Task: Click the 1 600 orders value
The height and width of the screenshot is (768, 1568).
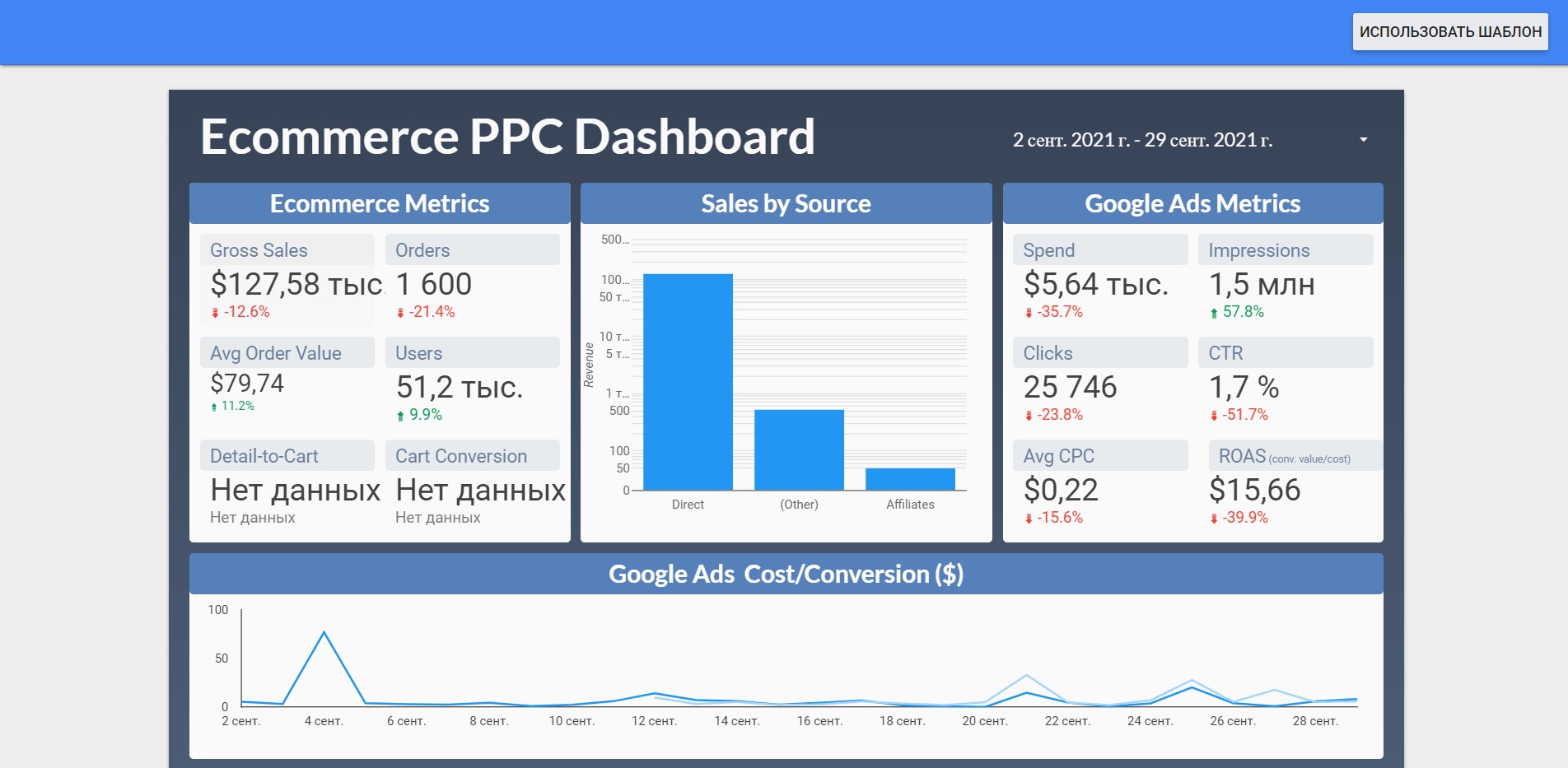Action: pyautogui.click(x=433, y=285)
